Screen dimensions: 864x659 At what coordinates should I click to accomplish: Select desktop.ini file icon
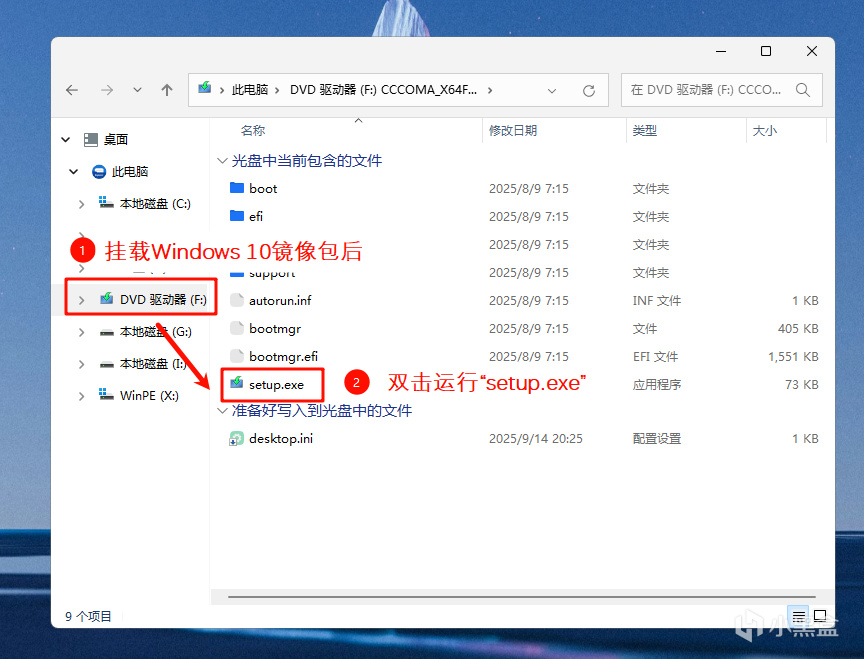[236, 439]
